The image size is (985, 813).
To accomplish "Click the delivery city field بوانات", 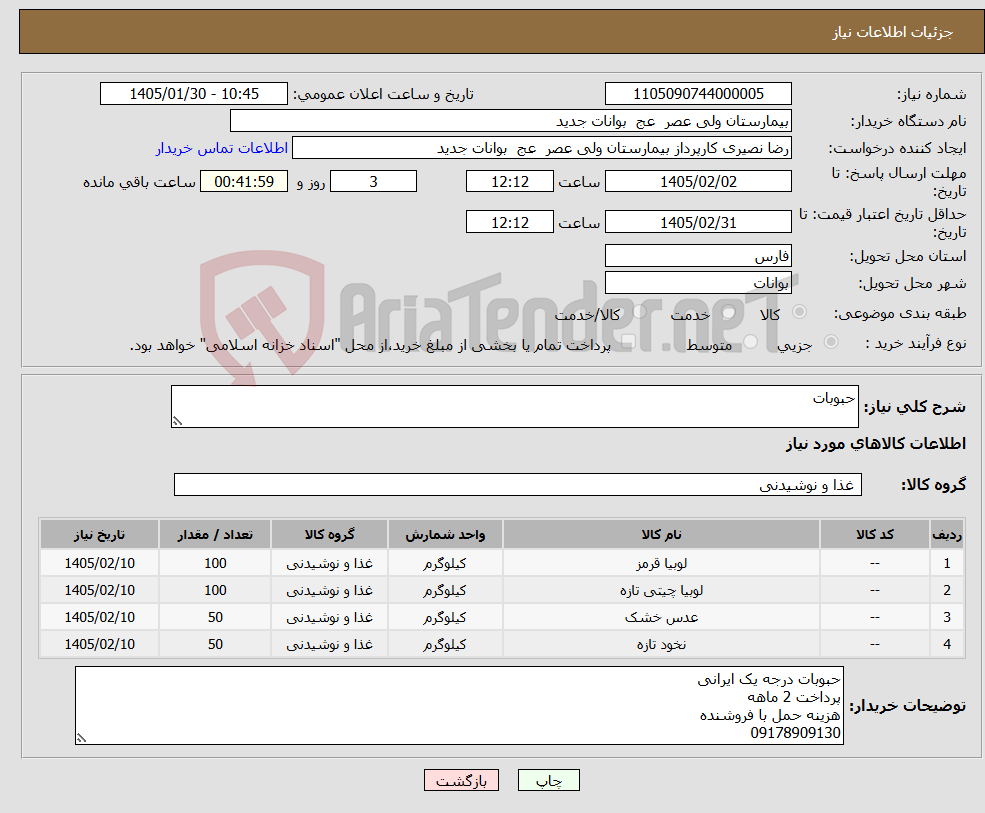I will tap(698, 283).
